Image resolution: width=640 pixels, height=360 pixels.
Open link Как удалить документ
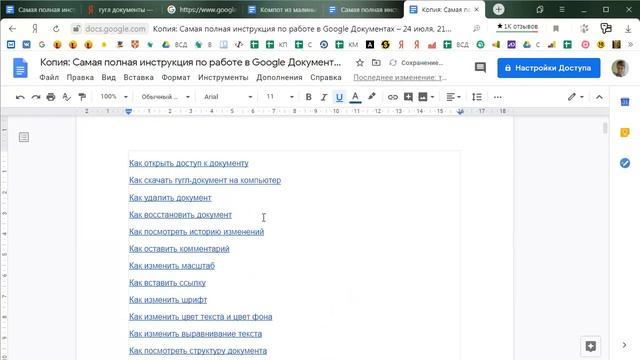(170, 198)
